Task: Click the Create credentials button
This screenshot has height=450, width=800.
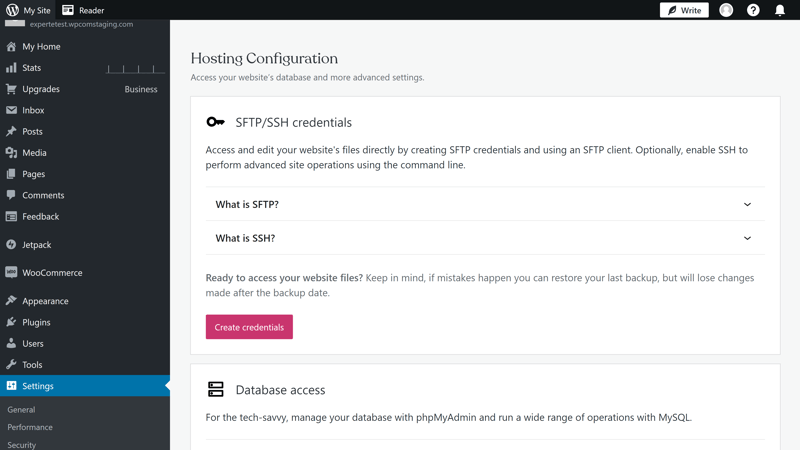Action: pos(249,327)
